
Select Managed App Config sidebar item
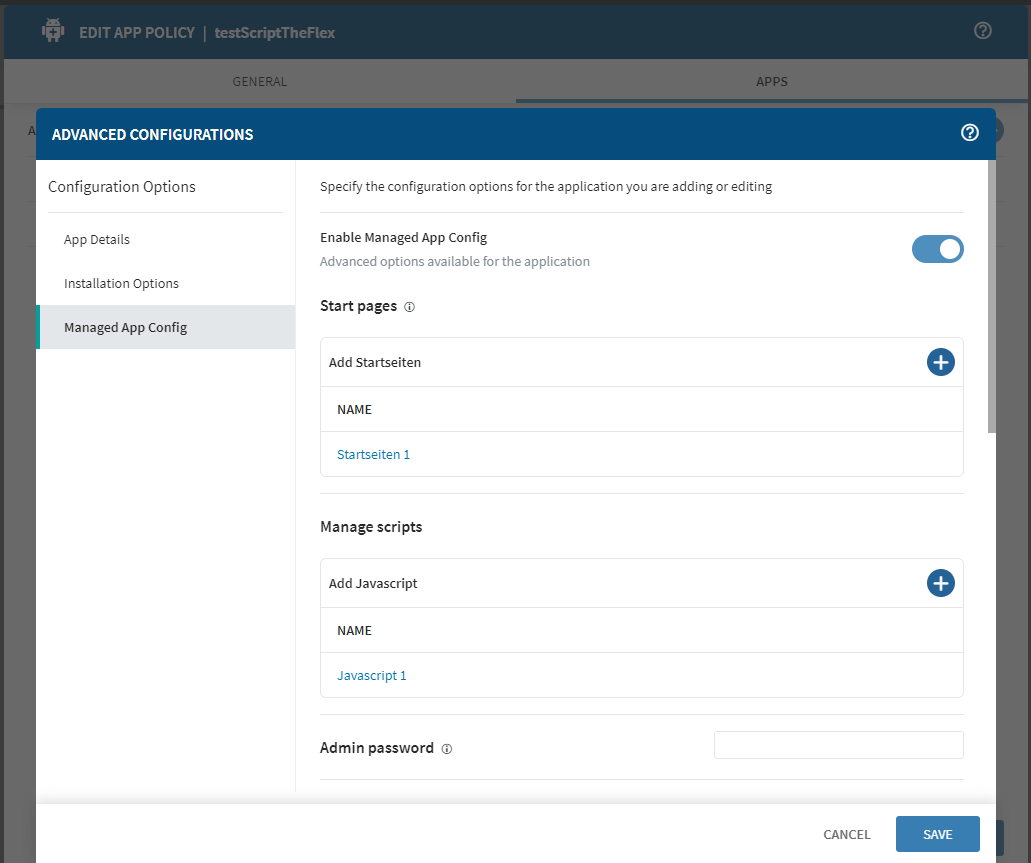click(125, 328)
